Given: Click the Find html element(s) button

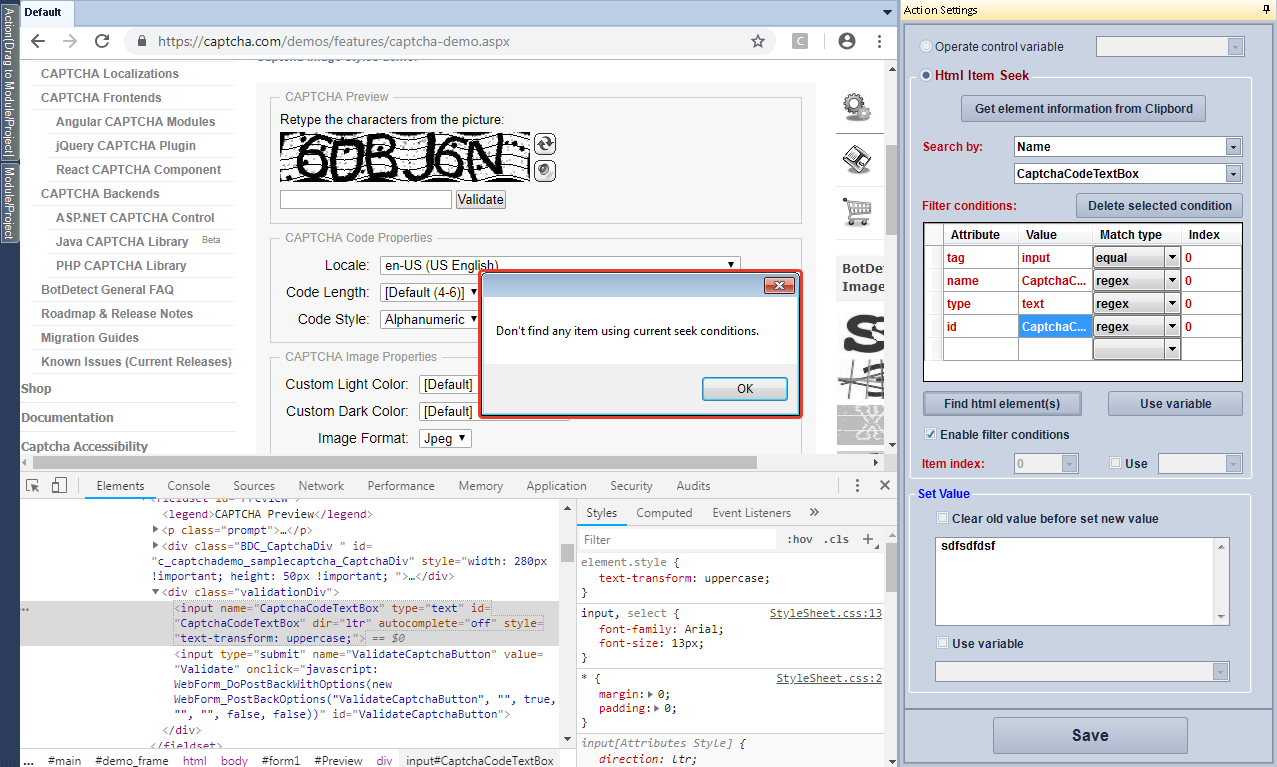Looking at the screenshot, I should (1004, 404).
